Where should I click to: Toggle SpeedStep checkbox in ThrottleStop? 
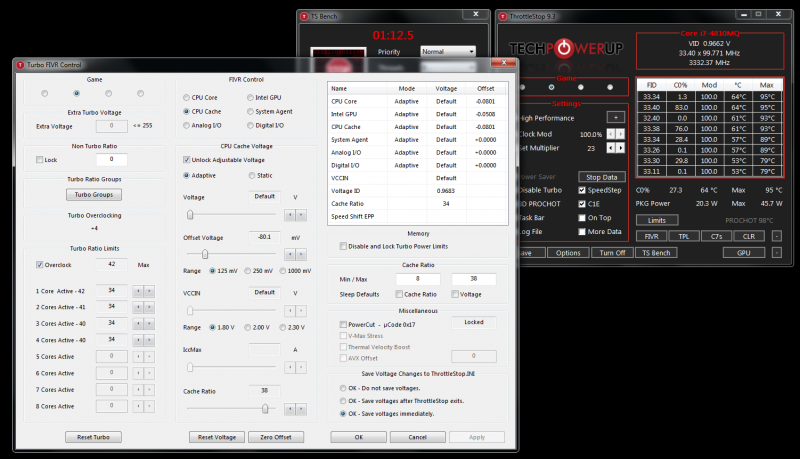tap(582, 190)
